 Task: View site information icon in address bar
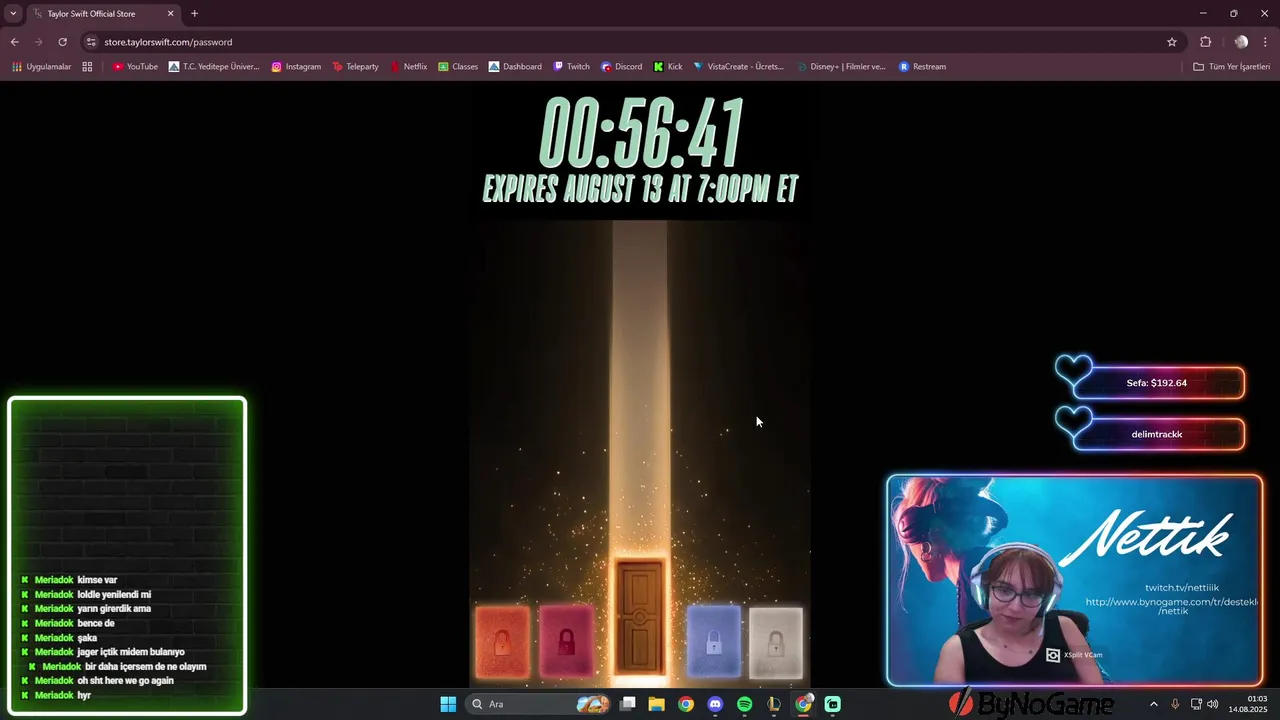point(91,42)
